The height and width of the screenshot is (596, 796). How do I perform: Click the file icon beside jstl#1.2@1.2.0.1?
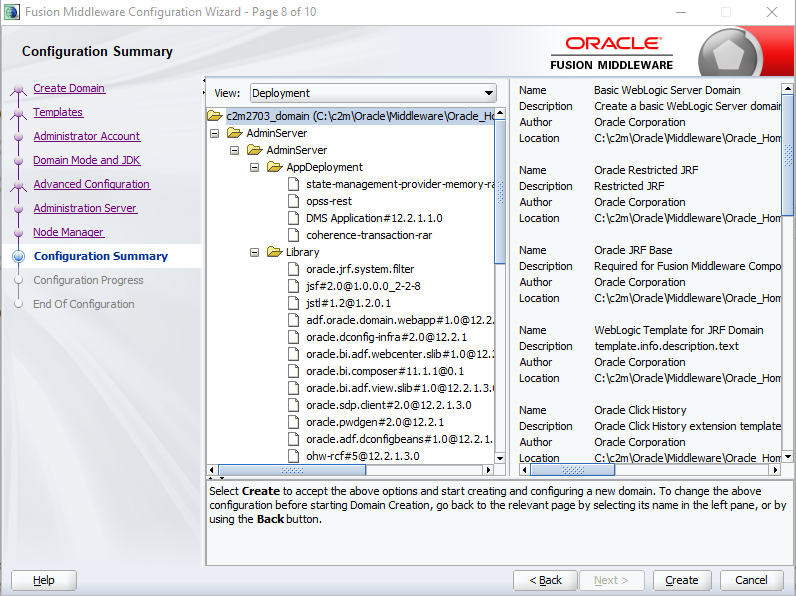point(293,303)
